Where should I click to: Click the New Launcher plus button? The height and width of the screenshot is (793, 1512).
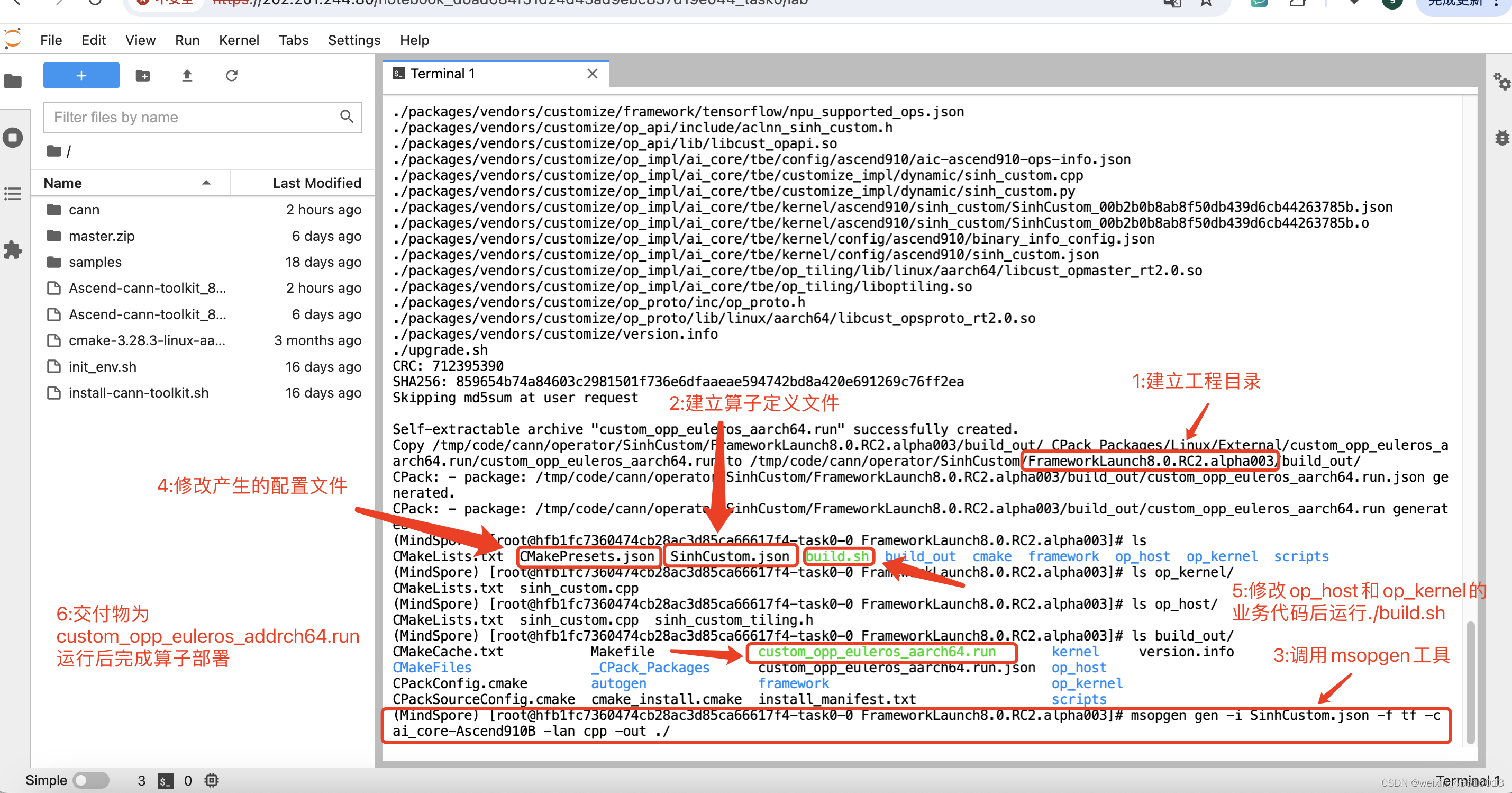(x=81, y=75)
